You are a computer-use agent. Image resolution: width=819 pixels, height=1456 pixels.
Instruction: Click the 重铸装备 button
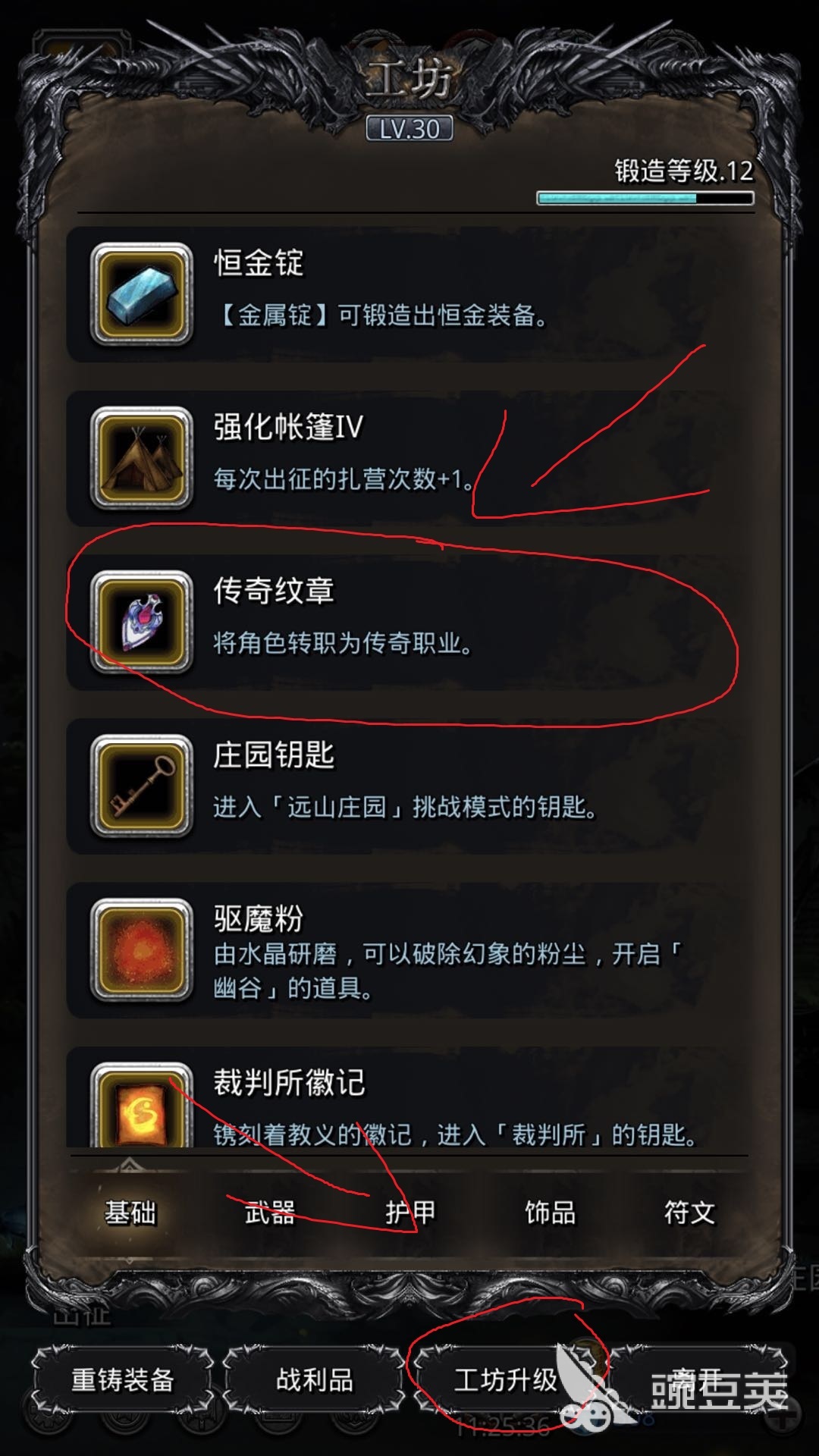[123, 1379]
